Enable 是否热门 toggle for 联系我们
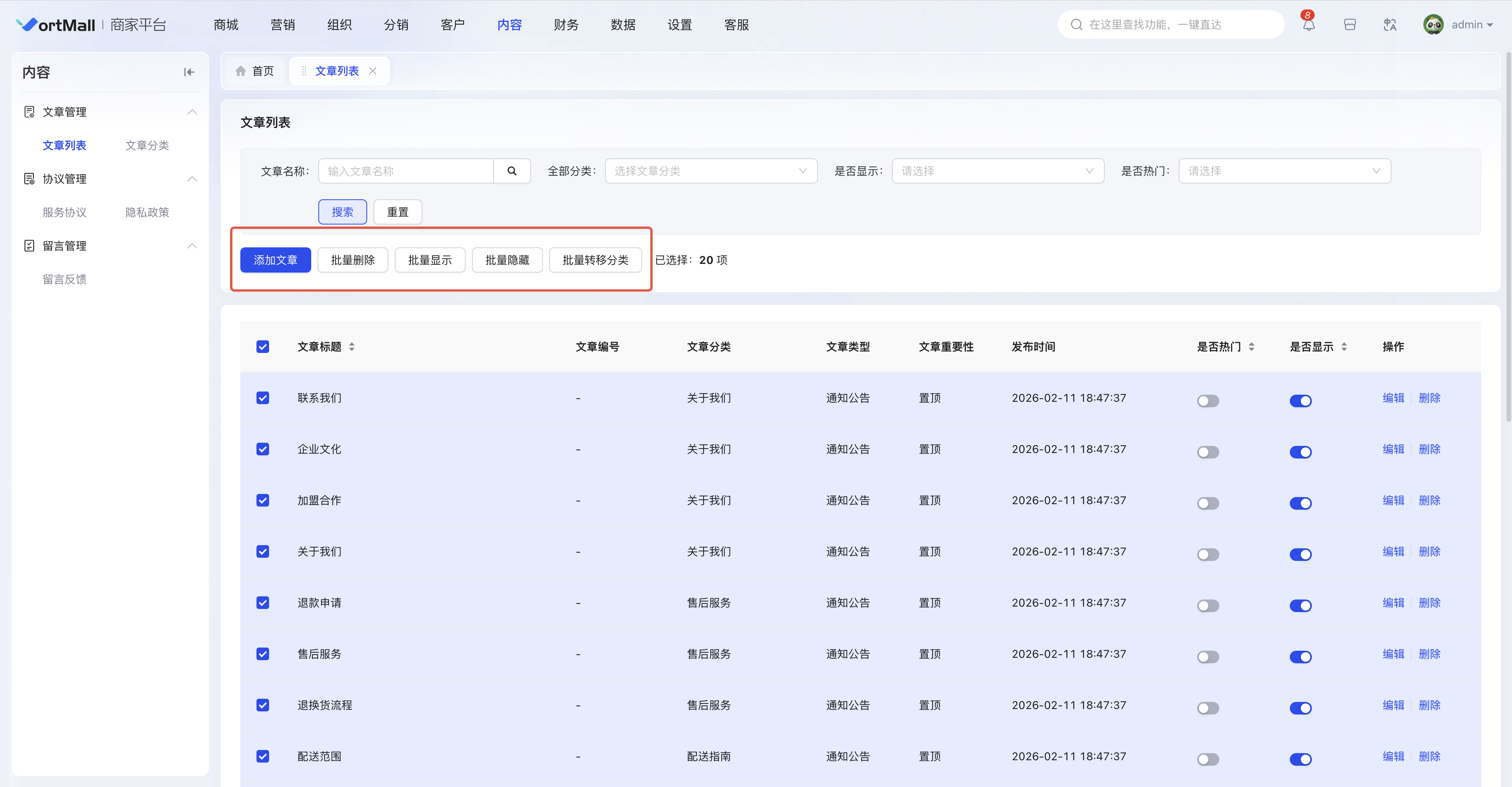1512x787 pixels. pos(1208,401)
